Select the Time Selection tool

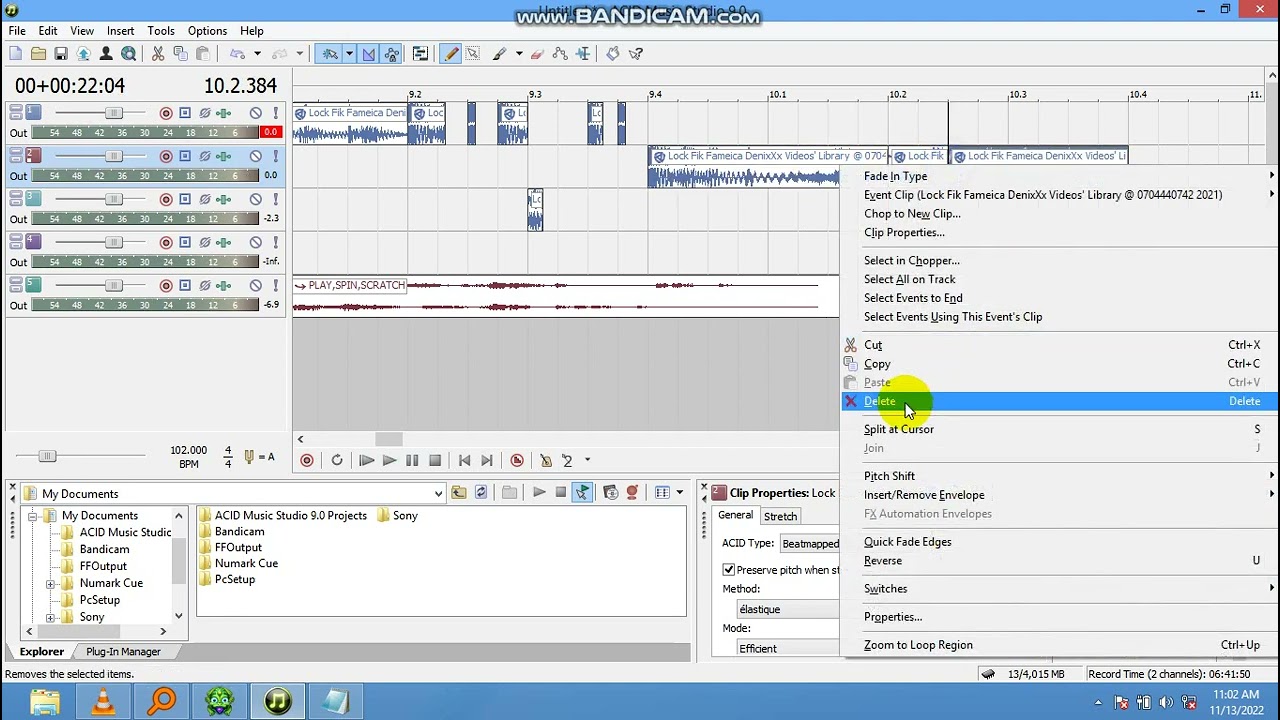tap(582, 54)
